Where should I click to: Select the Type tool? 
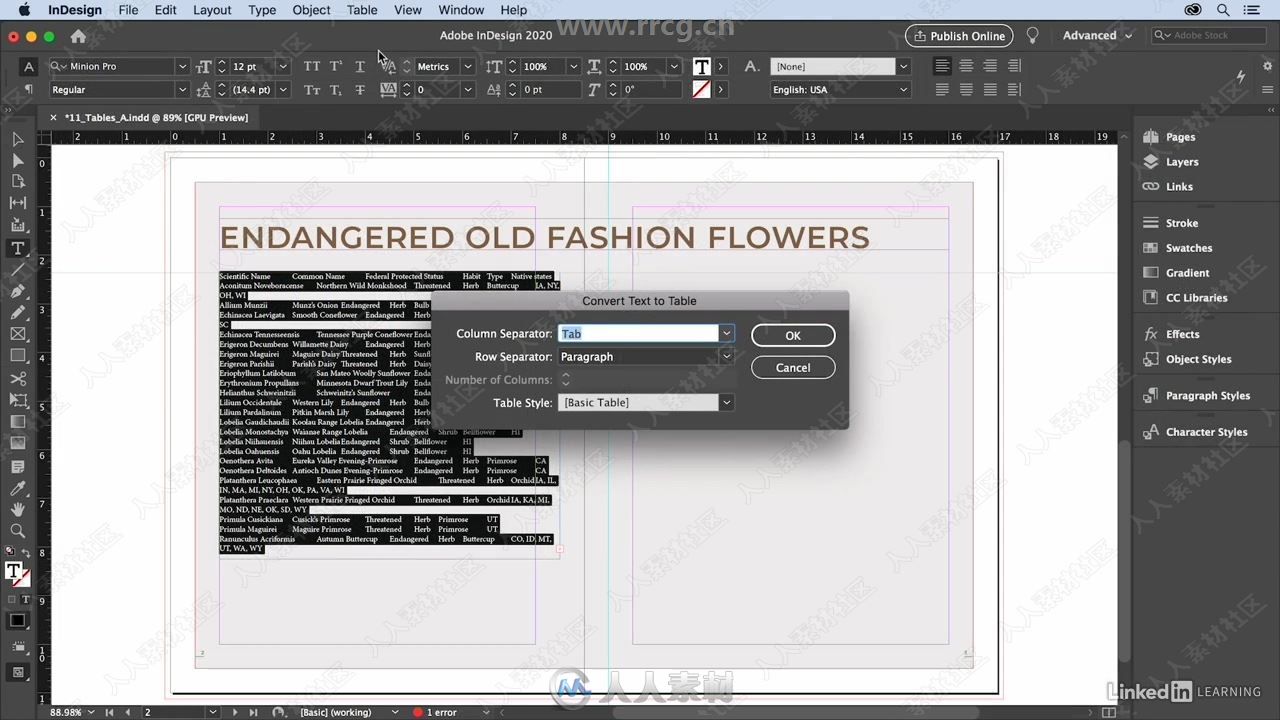click(x=18, y=248)
